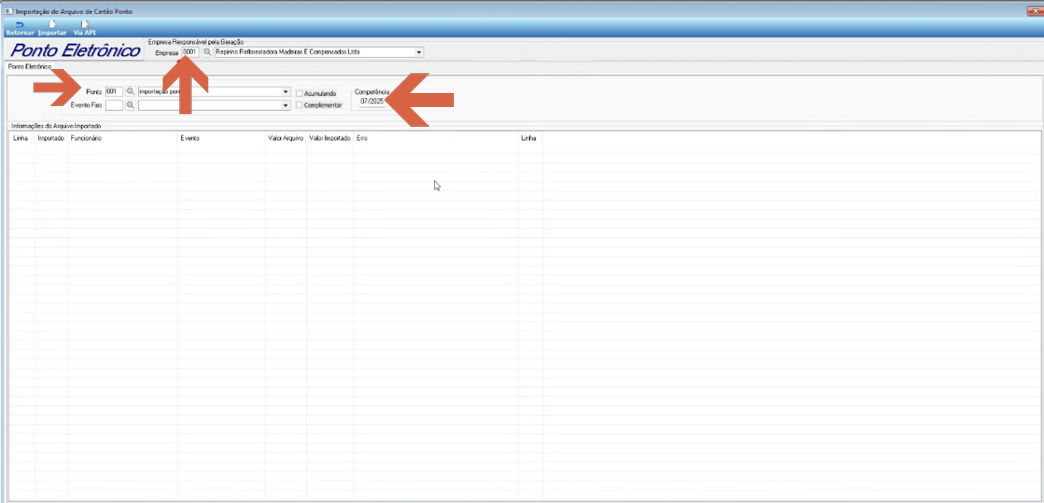Click the Via API toolbar button

click(85, 28)
